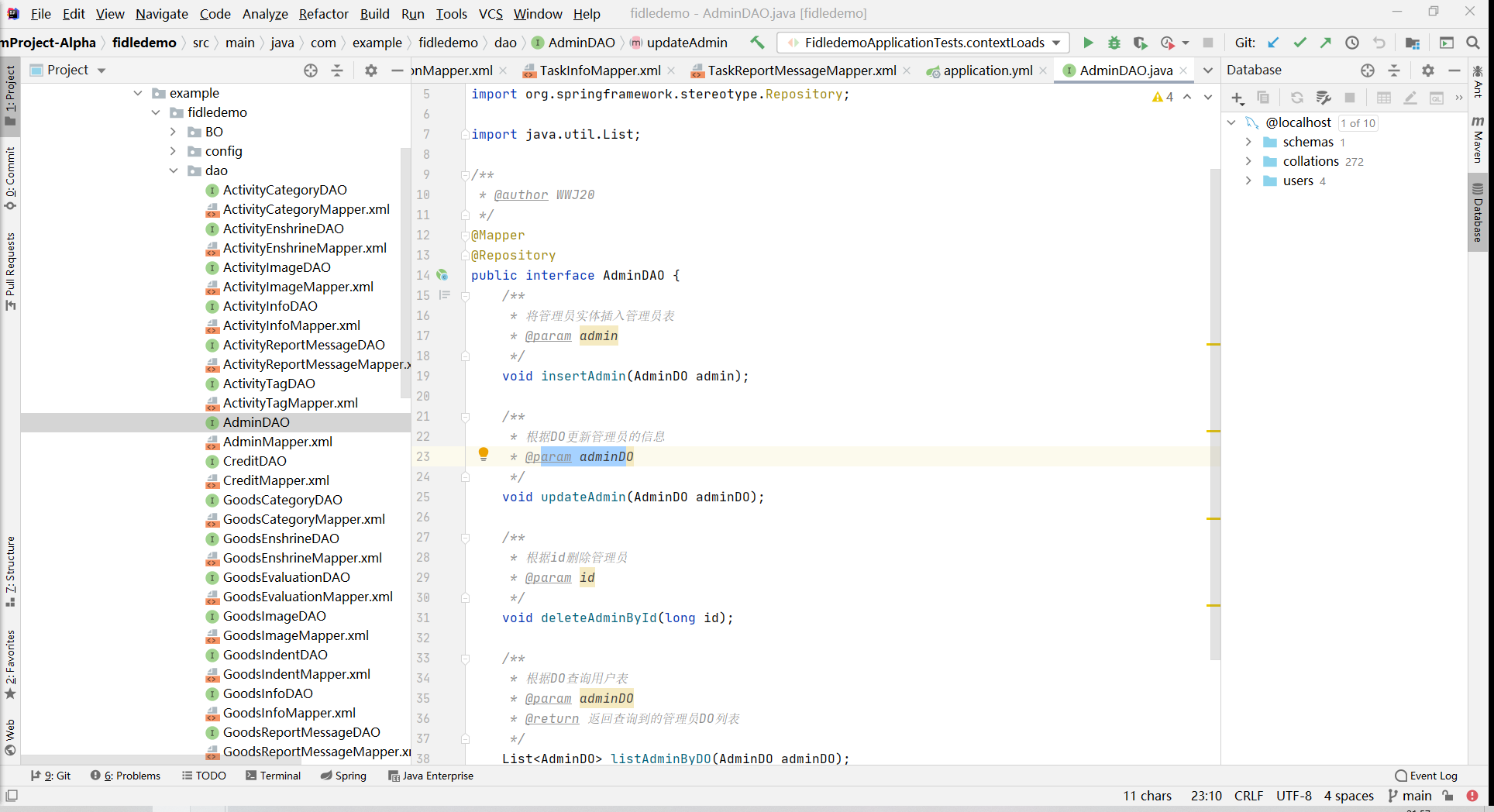
Task: Expand the schemas node
Action: 1248,142
